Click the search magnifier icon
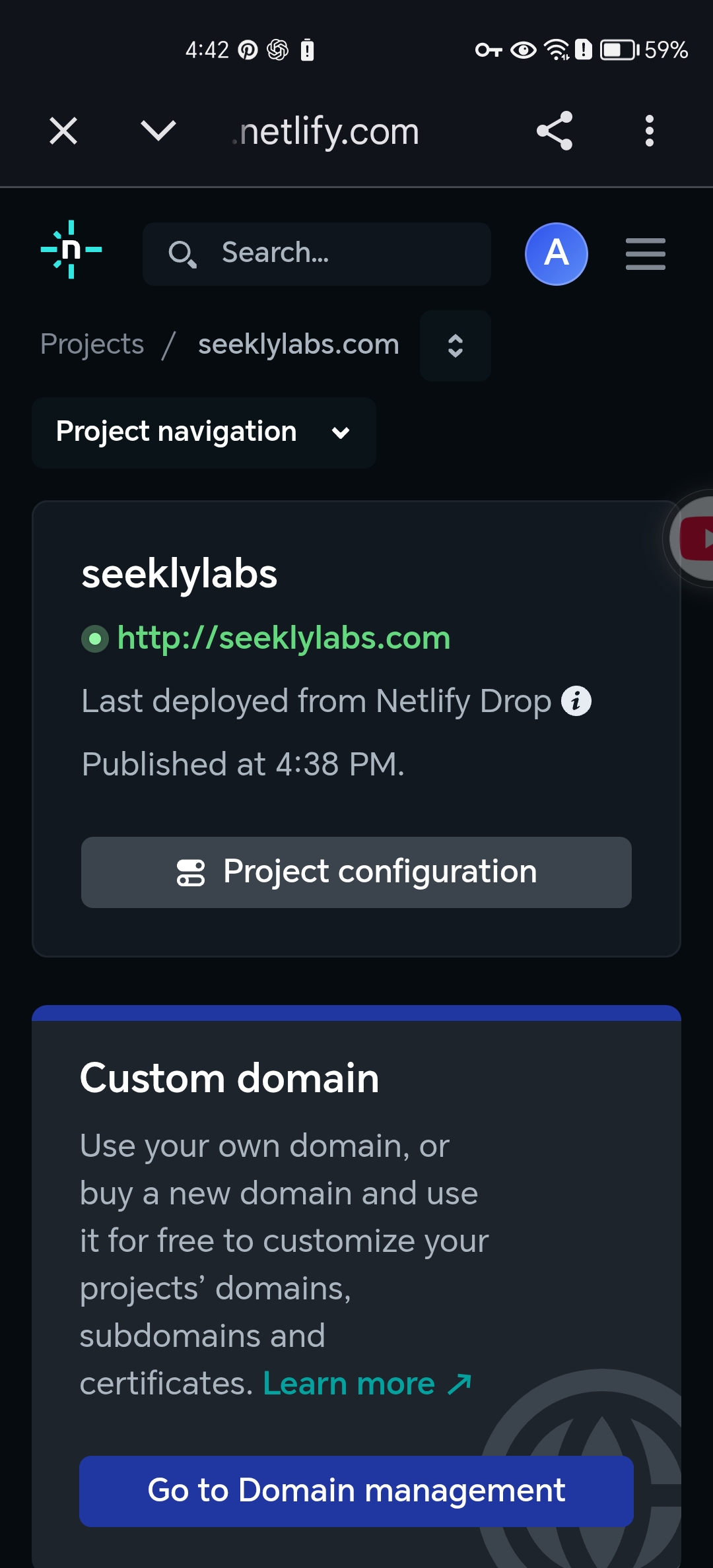 click(182, 254)
